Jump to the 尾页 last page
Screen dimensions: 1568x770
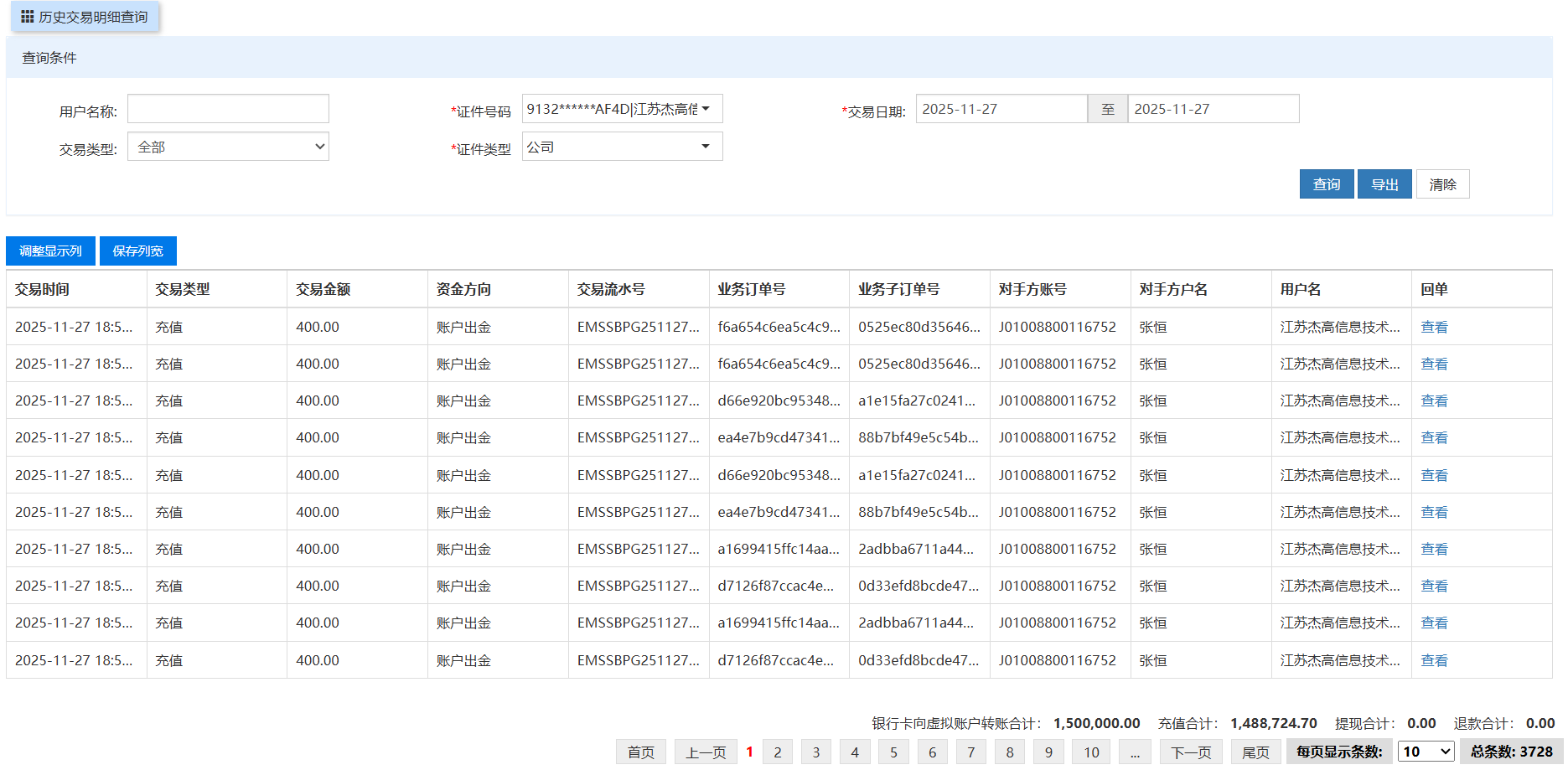pos(1255,752)
